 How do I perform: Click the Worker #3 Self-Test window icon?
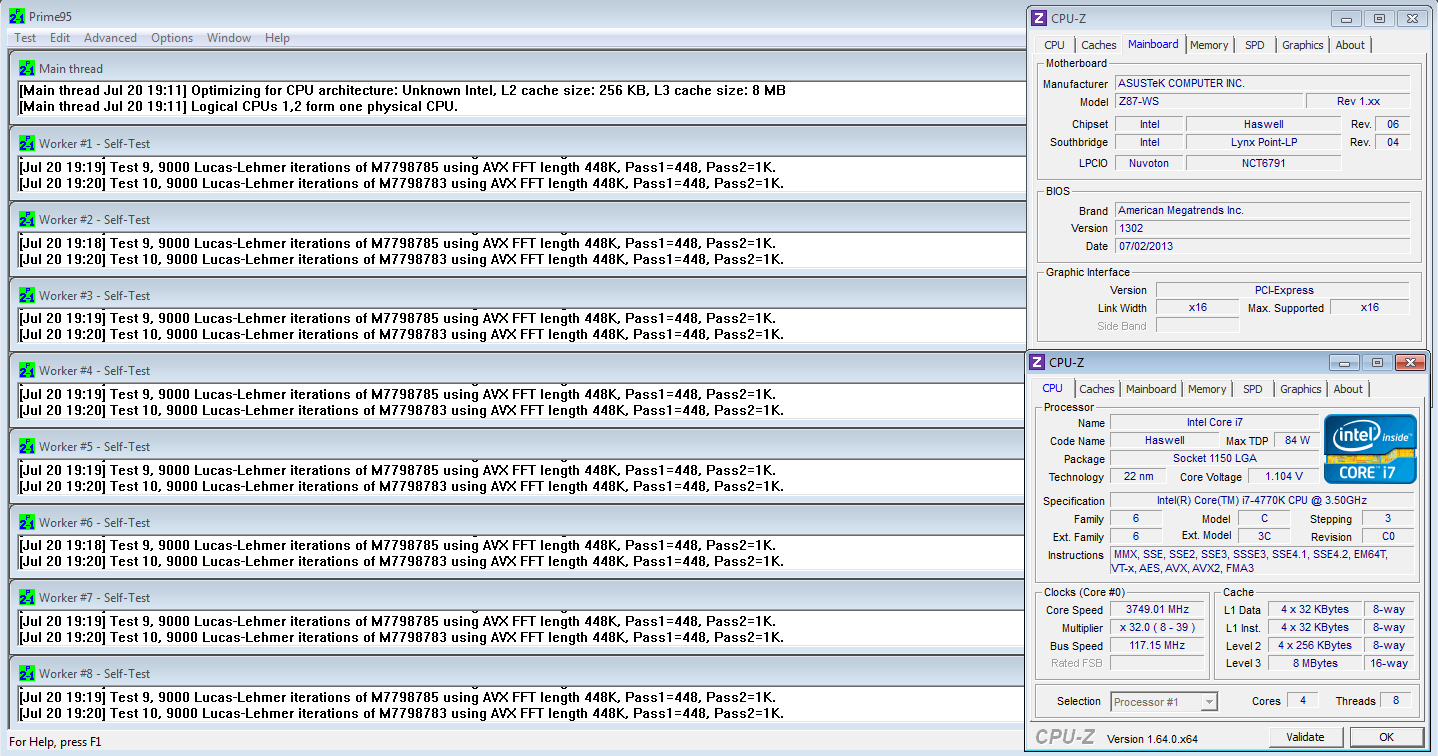(x=27, y=295)
